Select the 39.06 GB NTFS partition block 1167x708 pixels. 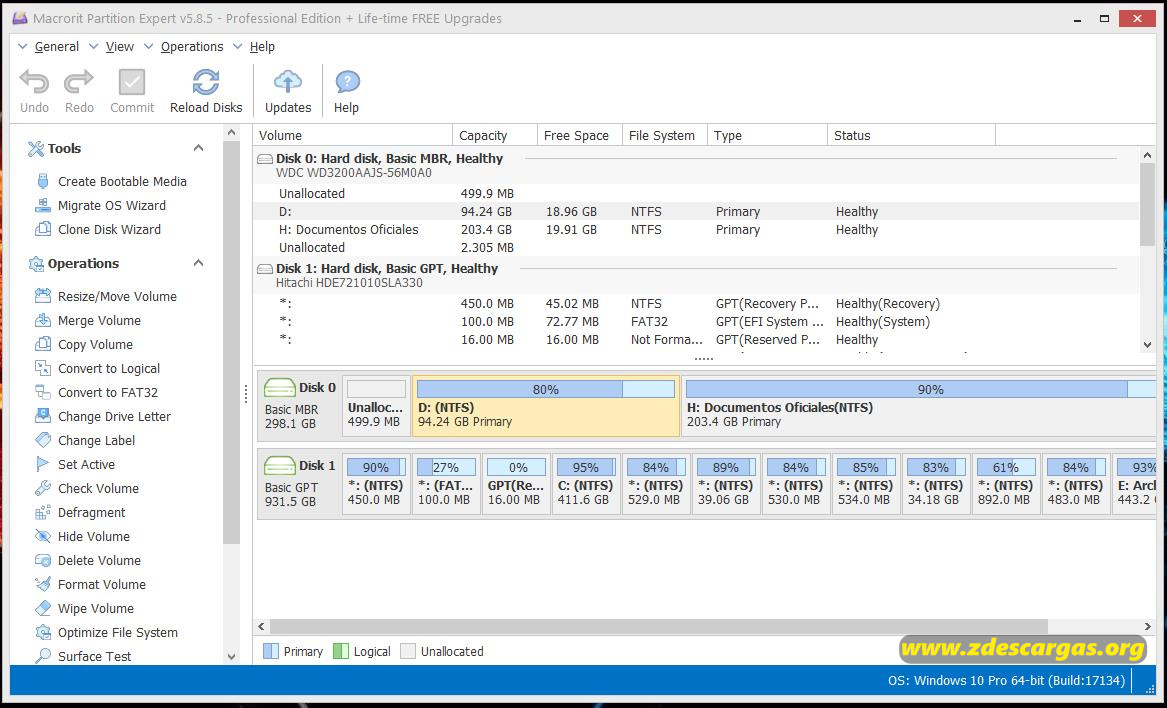click(726, 484)
